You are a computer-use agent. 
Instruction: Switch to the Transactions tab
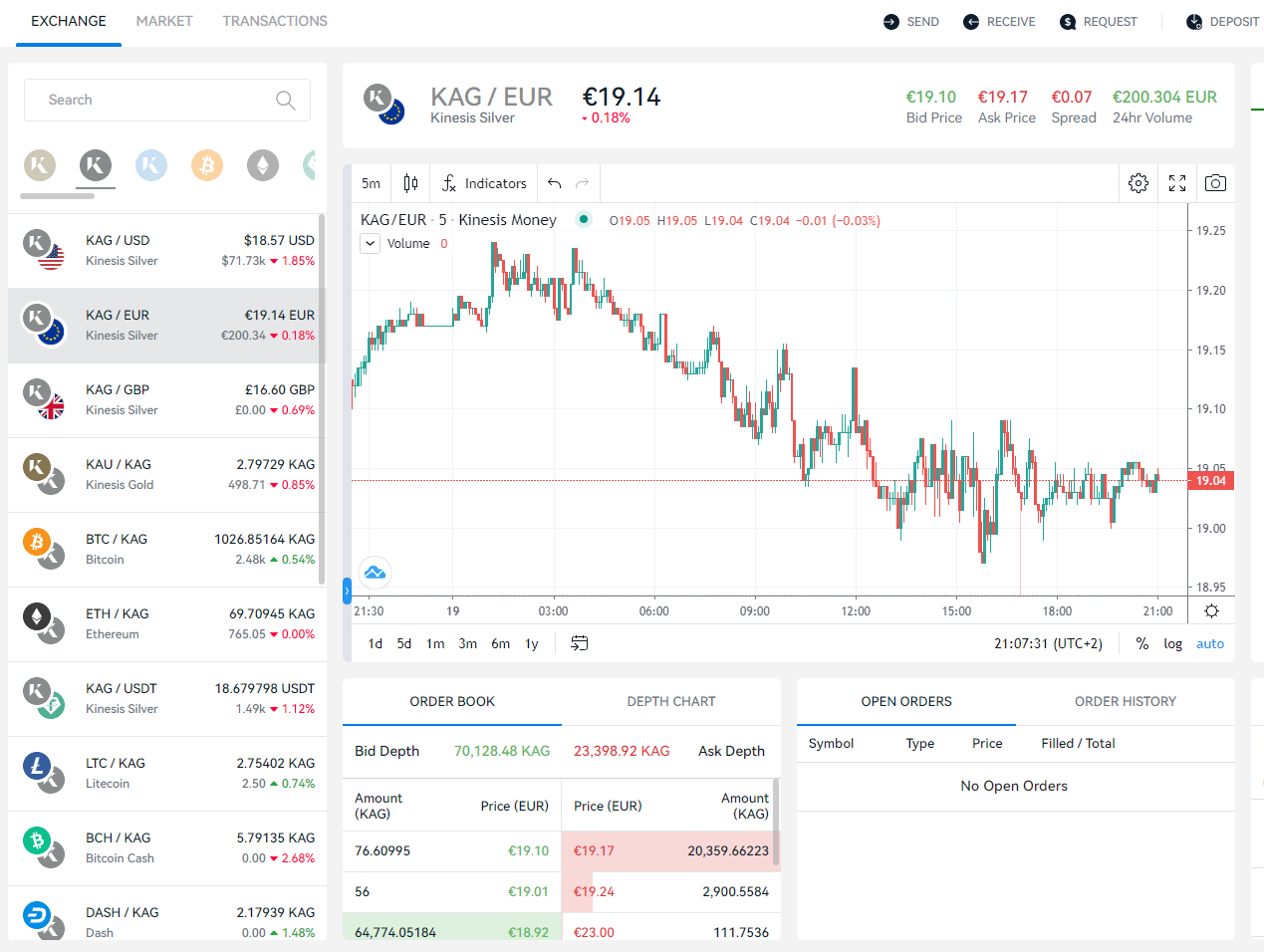click(275, 21)
